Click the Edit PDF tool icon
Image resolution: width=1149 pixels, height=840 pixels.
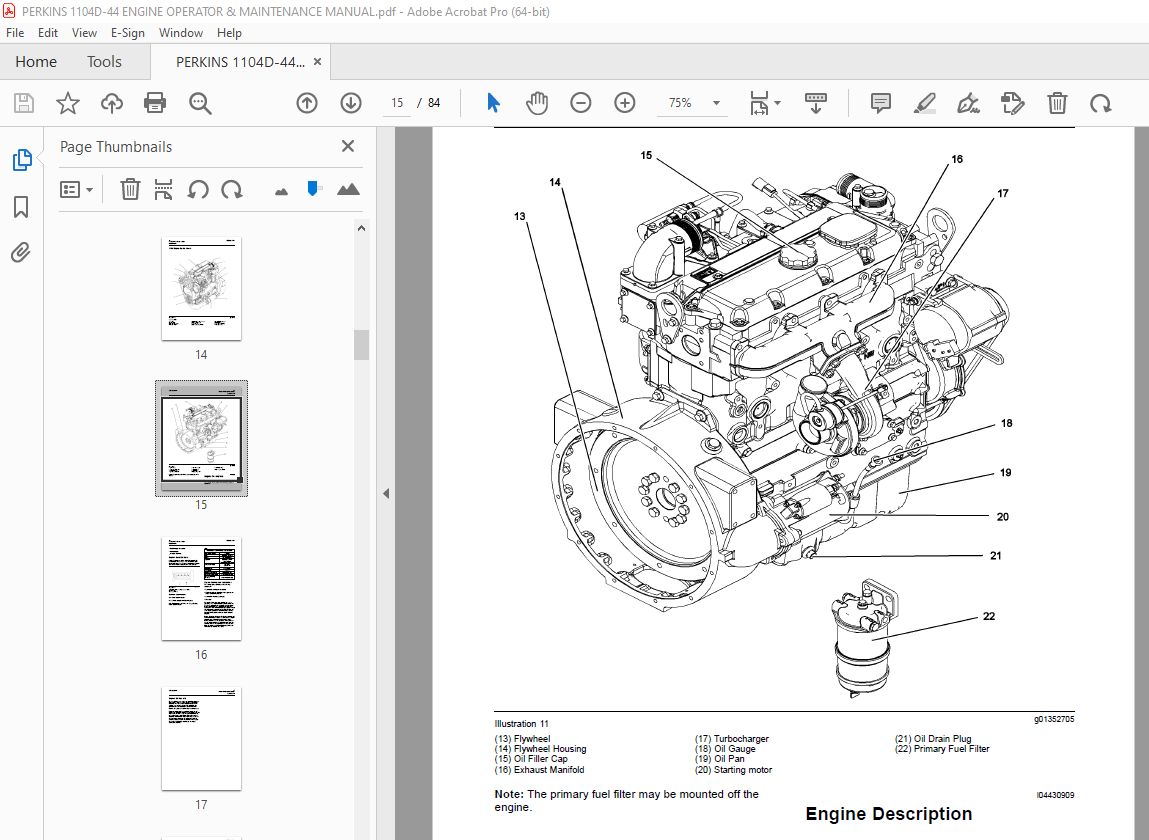click(x=1013, y=103)
